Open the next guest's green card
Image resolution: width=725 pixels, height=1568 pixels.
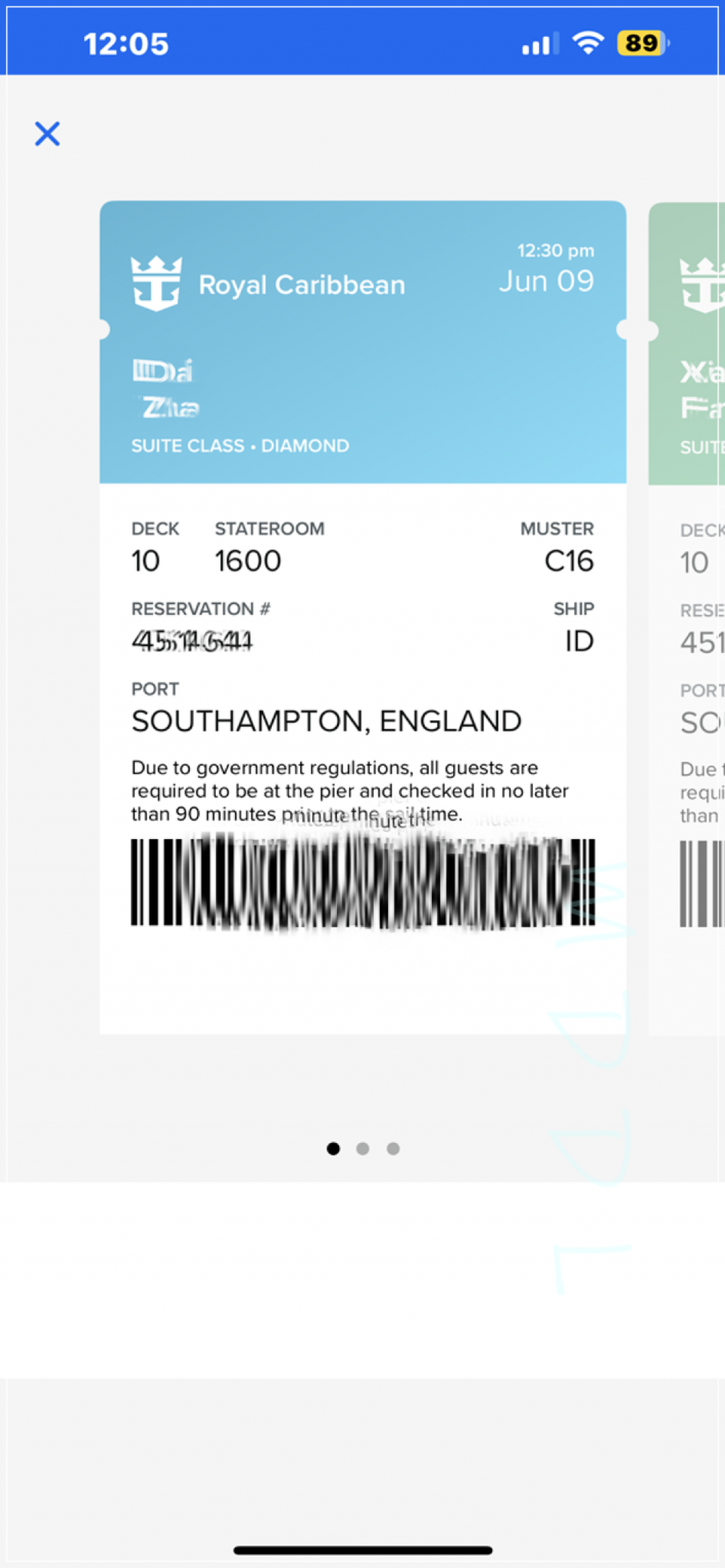point(687,618)
